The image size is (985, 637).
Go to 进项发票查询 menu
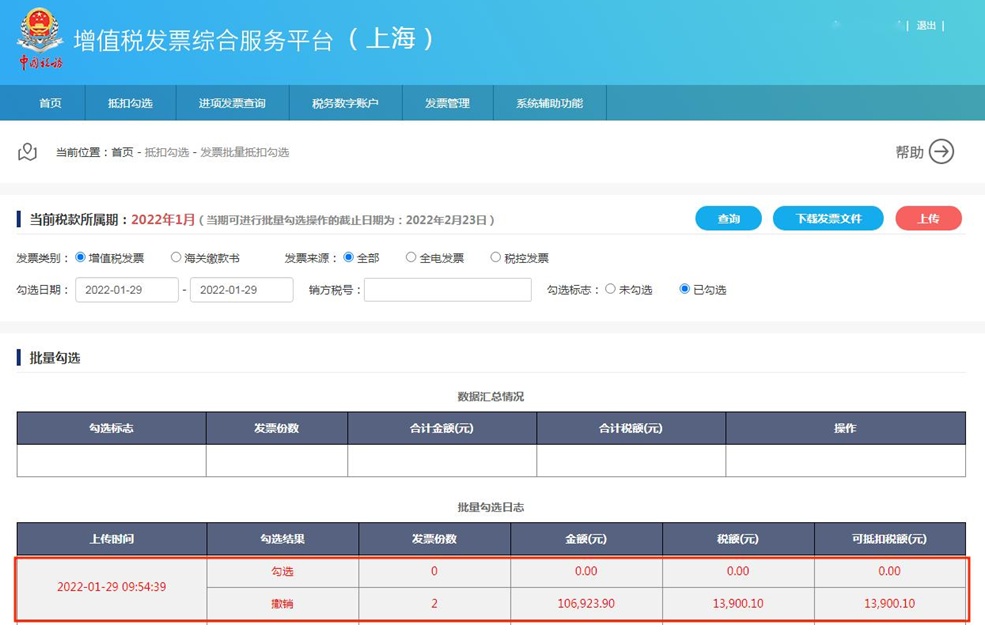232,103
